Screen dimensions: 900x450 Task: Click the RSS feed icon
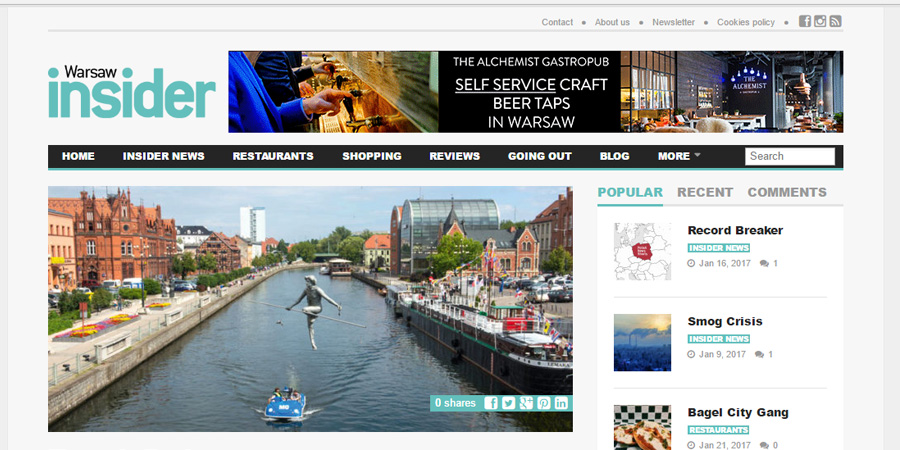[835, 22]
